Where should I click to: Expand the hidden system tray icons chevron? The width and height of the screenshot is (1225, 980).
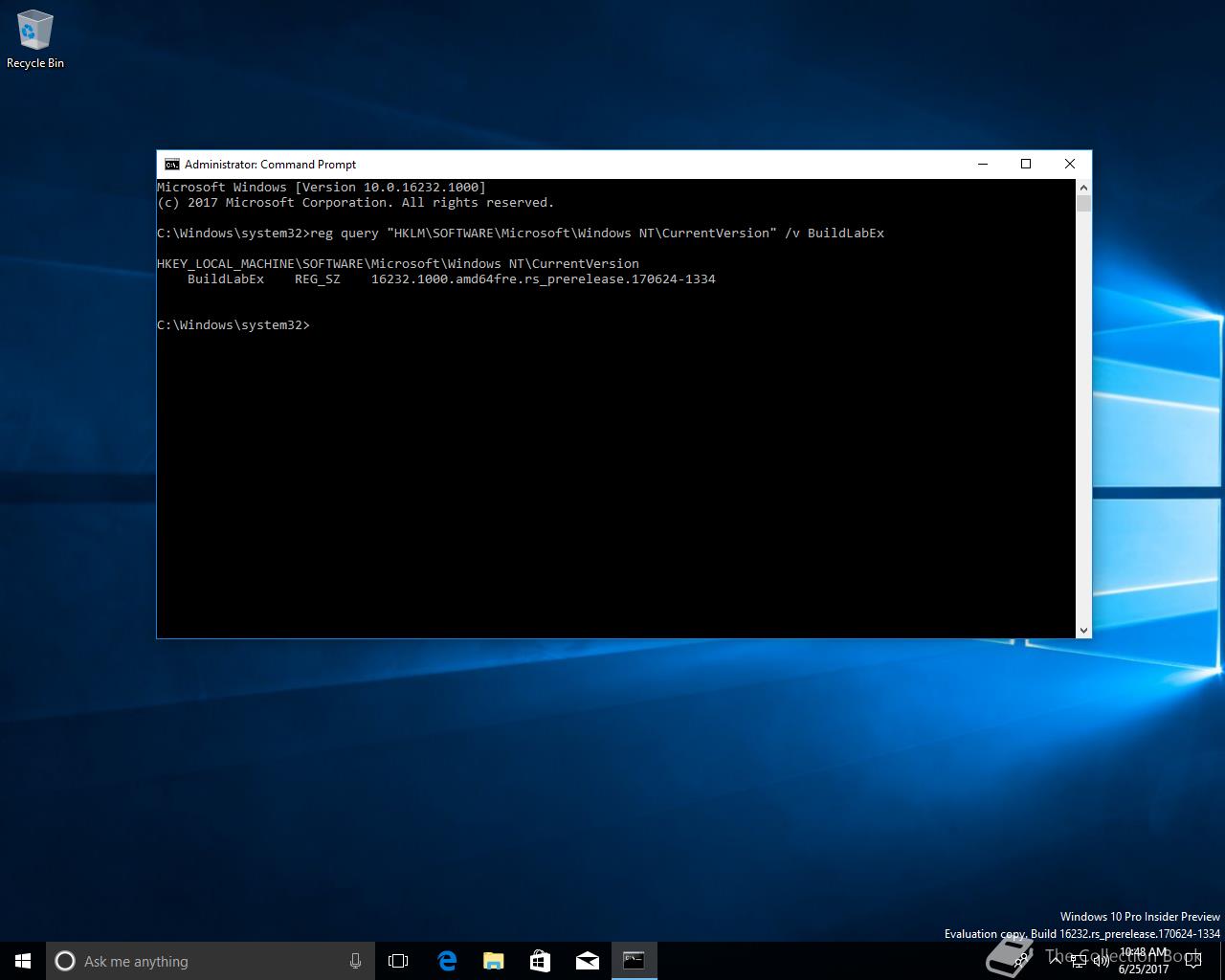click(1056, 961)
